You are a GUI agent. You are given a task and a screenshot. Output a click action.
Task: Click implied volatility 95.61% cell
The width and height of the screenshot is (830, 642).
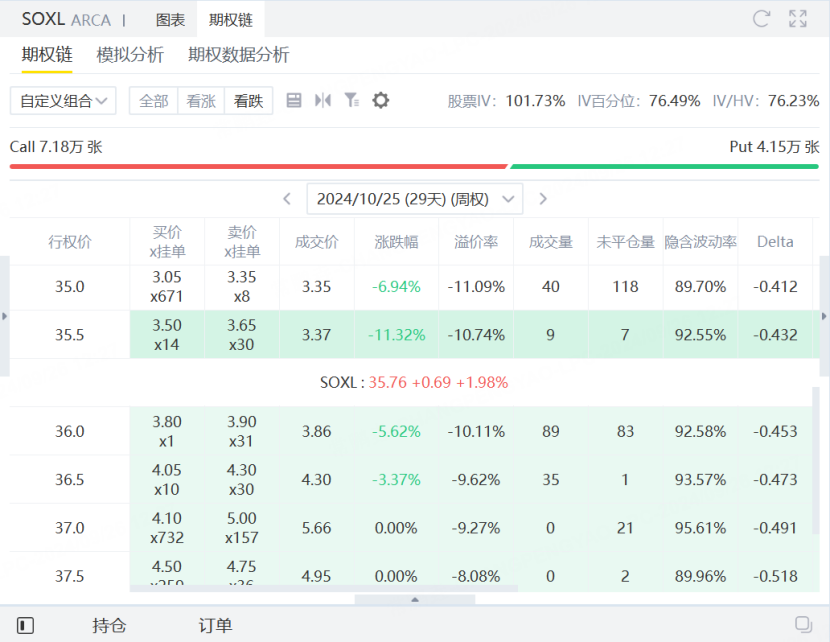(700, 528)
